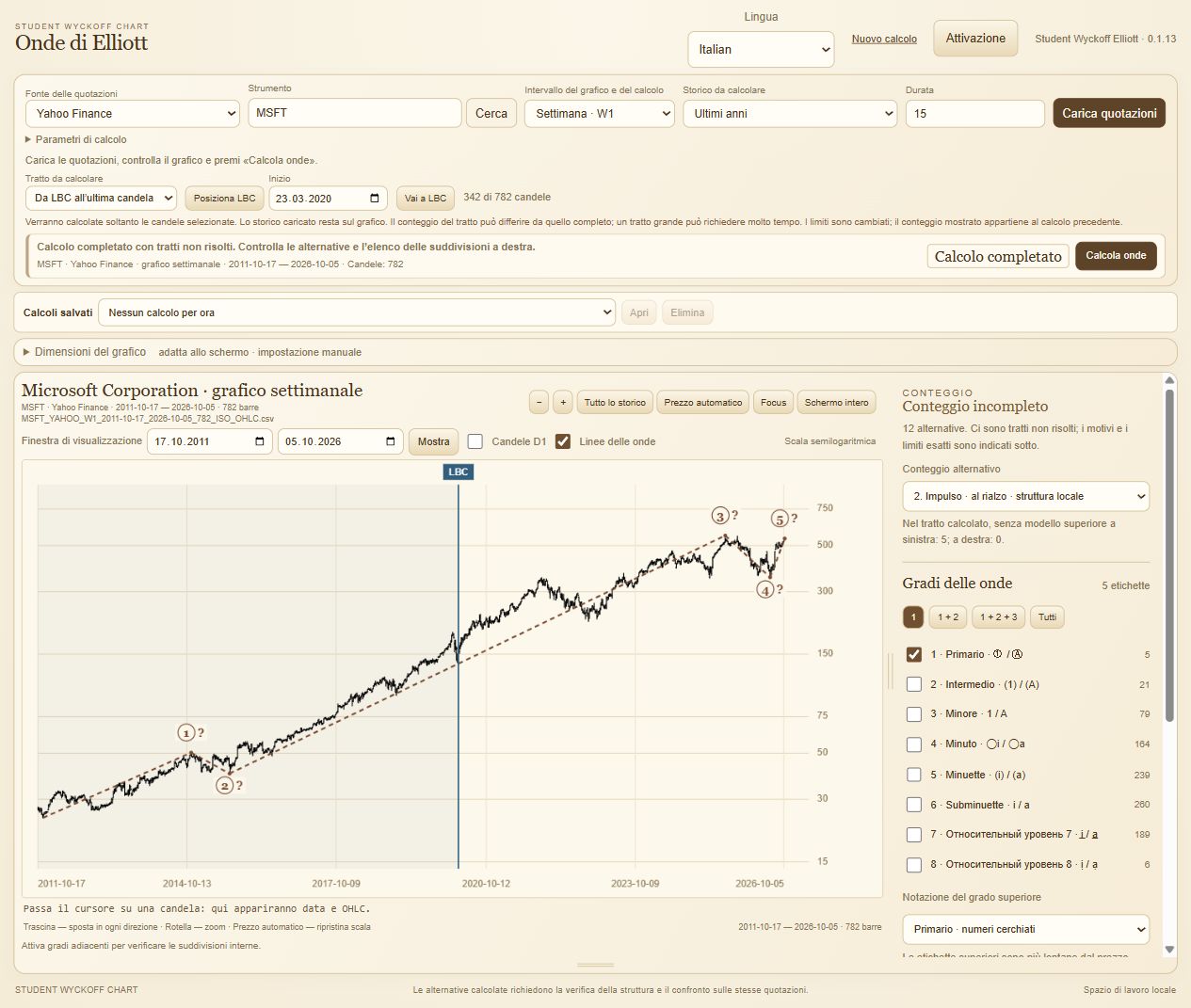Select the Tutti wave-degree filter
This screenshot has height=1008, width=1191.
coord(1047,617)
